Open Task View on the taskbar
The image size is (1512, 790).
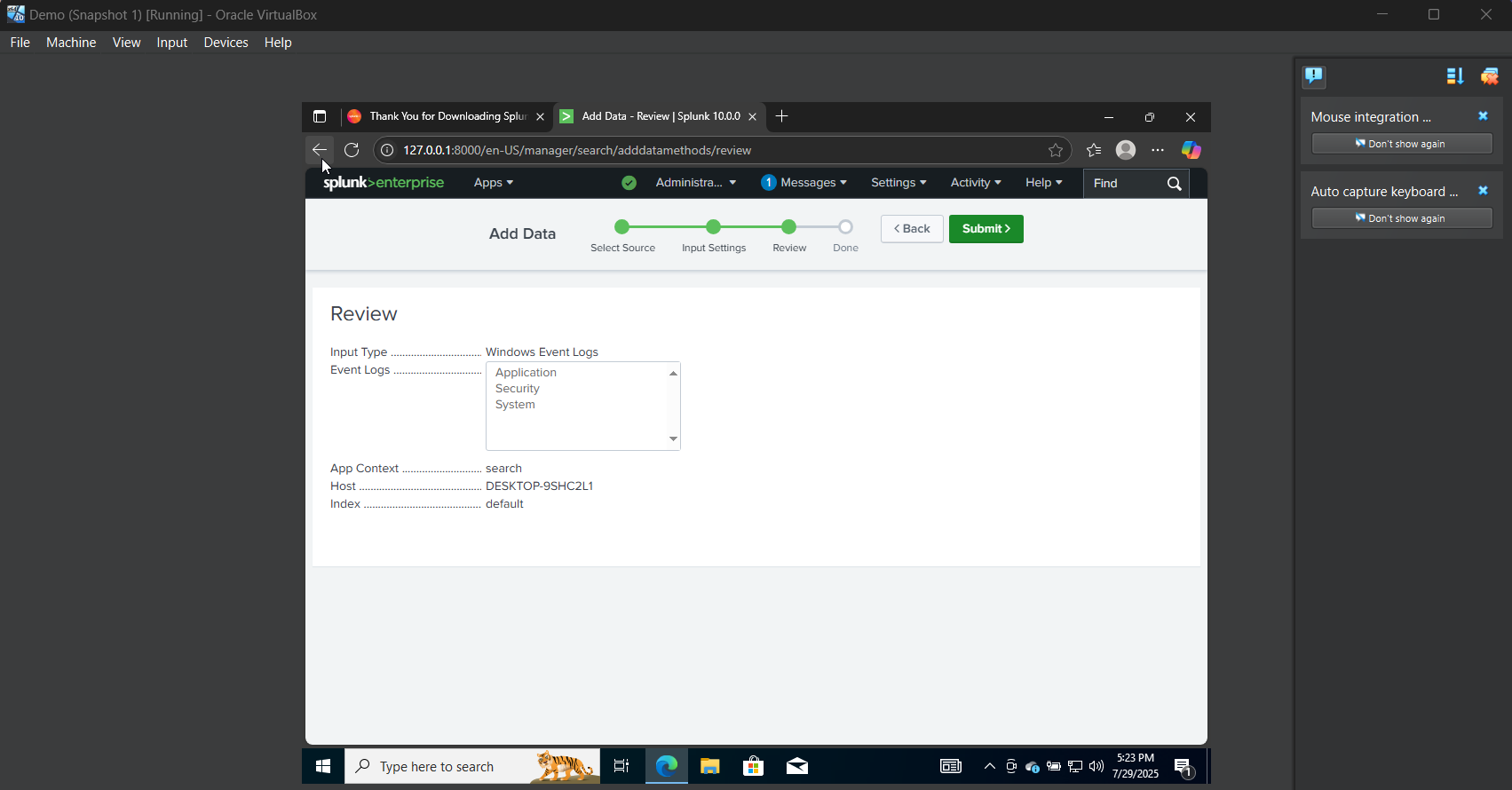pyautogui.click(x=621, y=766)
